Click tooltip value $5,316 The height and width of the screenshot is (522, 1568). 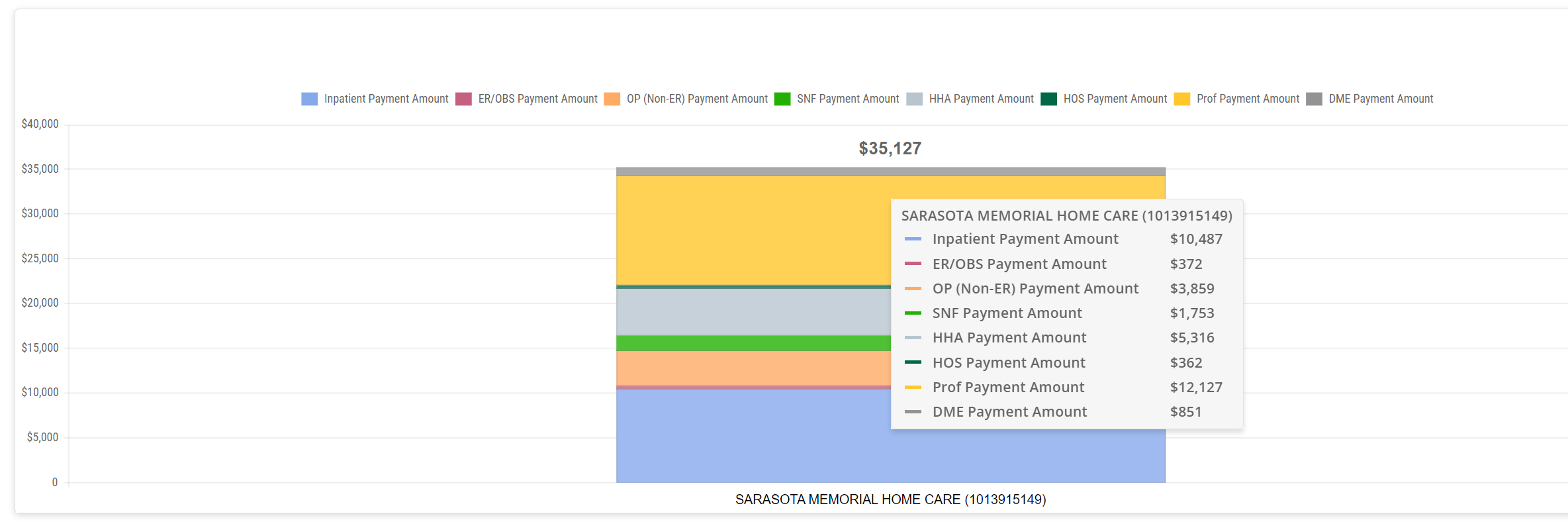(1192, 338)
